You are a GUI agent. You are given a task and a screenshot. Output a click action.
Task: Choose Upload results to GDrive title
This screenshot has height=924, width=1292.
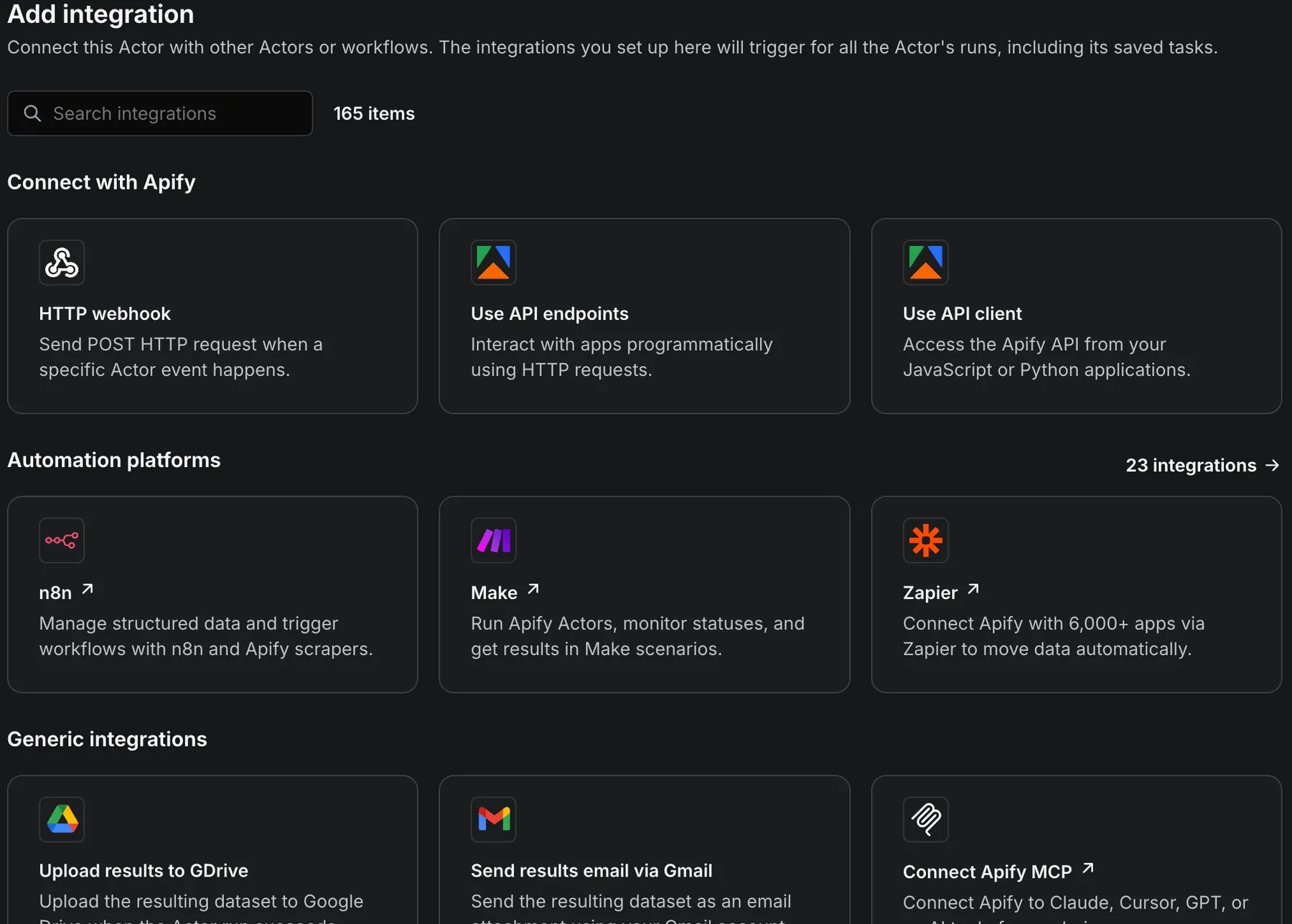pos(144,871)
